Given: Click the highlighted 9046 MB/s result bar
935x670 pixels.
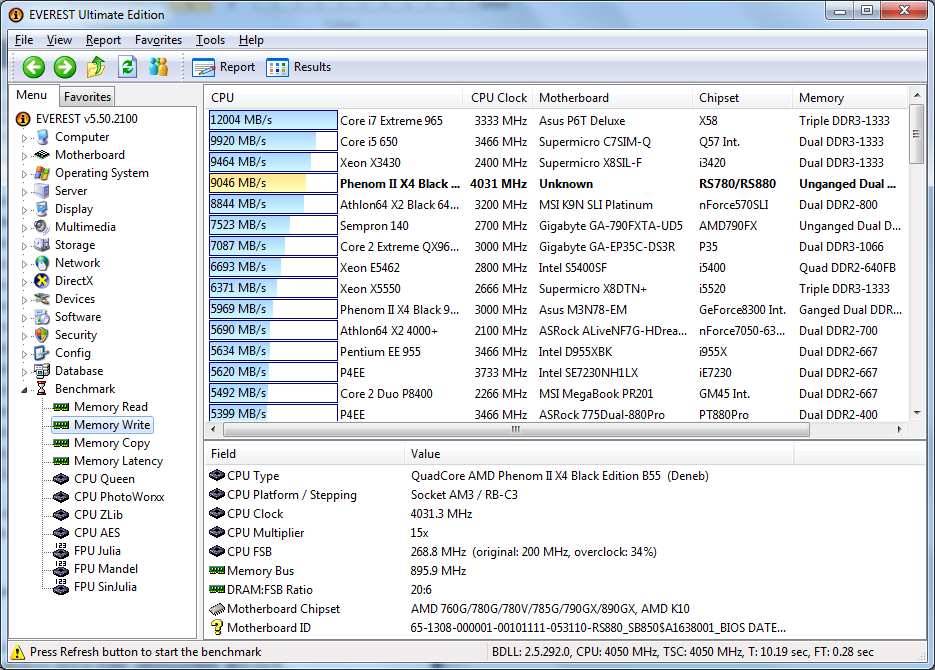Looking at the screenshot, I should tap(273, 183).
